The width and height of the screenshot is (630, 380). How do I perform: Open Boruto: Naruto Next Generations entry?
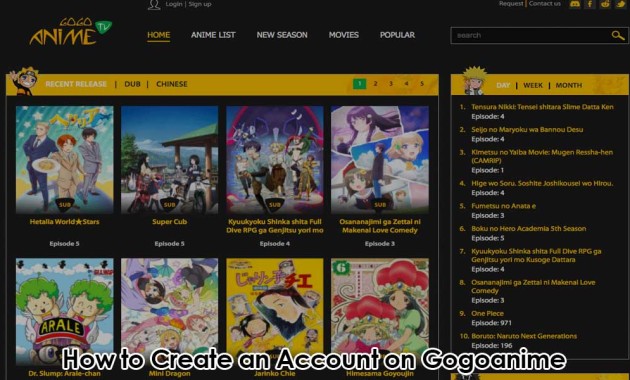click(524, 336)
